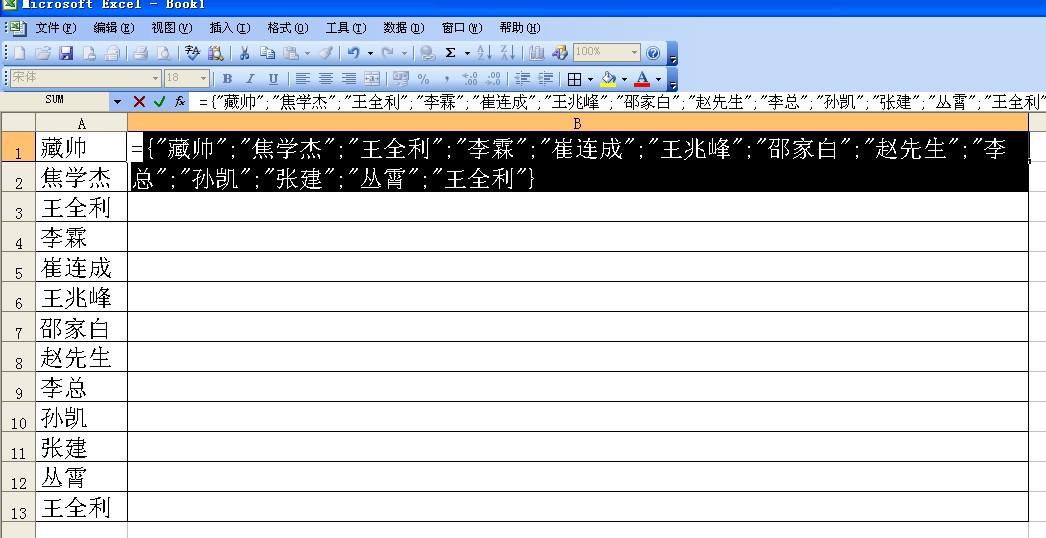
Task: Insert a hyperlink icon
Action: pyautogui.click(x=428, y=53)
